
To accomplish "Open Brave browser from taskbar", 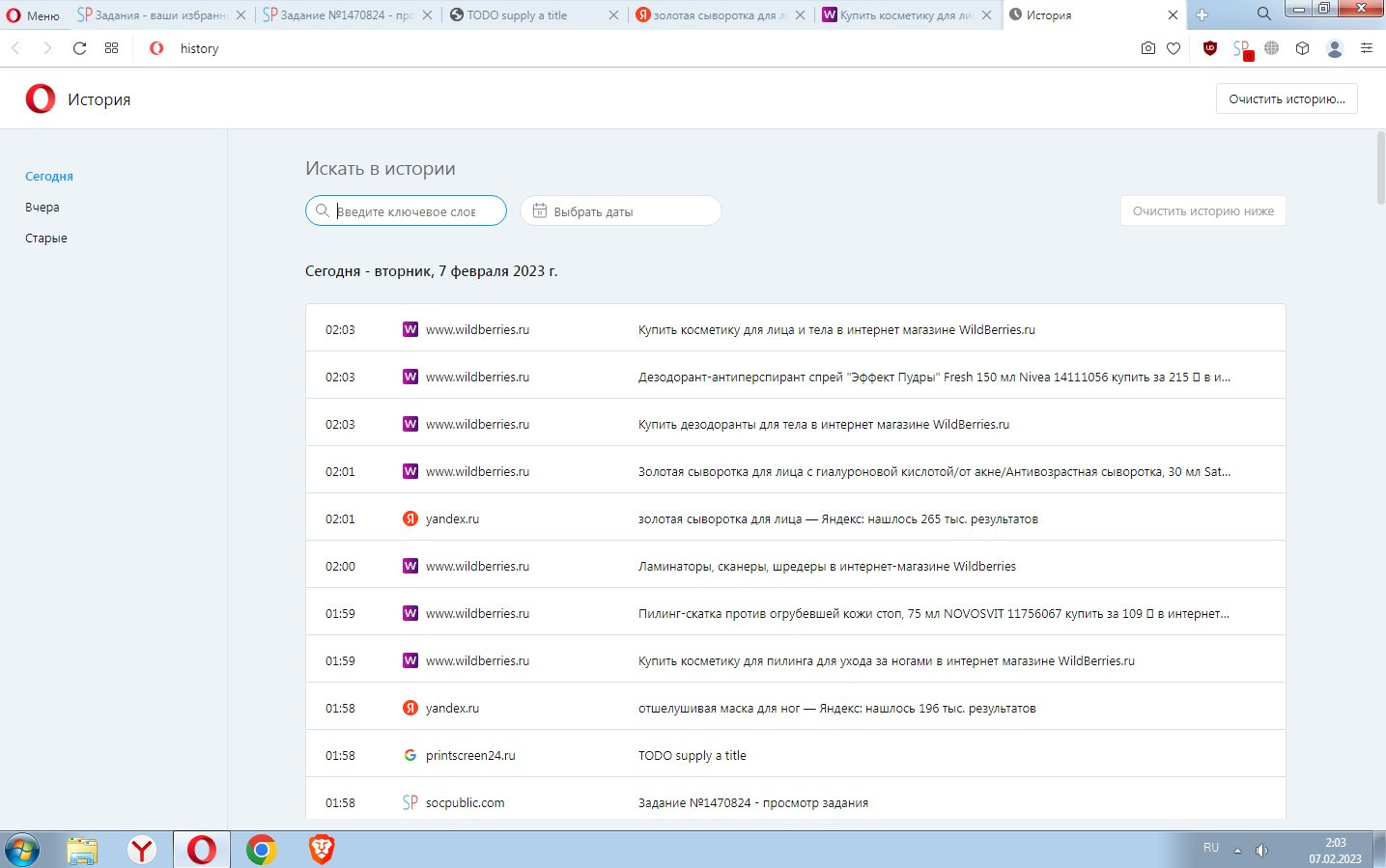I will click(321, 850).
